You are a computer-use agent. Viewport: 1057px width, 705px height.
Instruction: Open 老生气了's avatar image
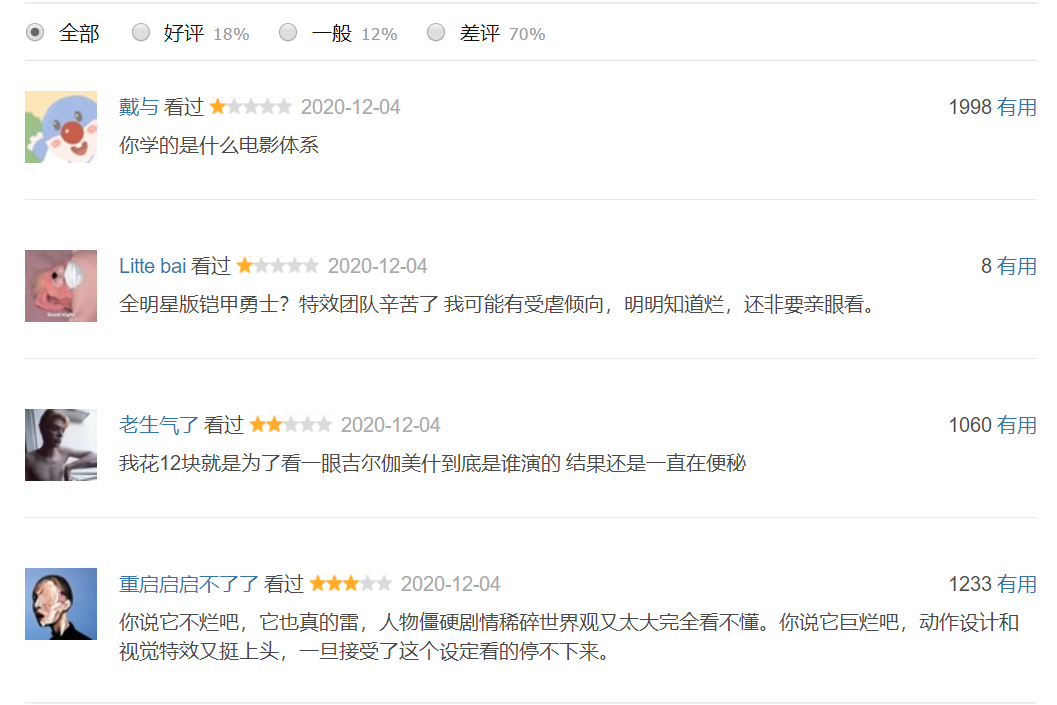[x=61, y=445]
